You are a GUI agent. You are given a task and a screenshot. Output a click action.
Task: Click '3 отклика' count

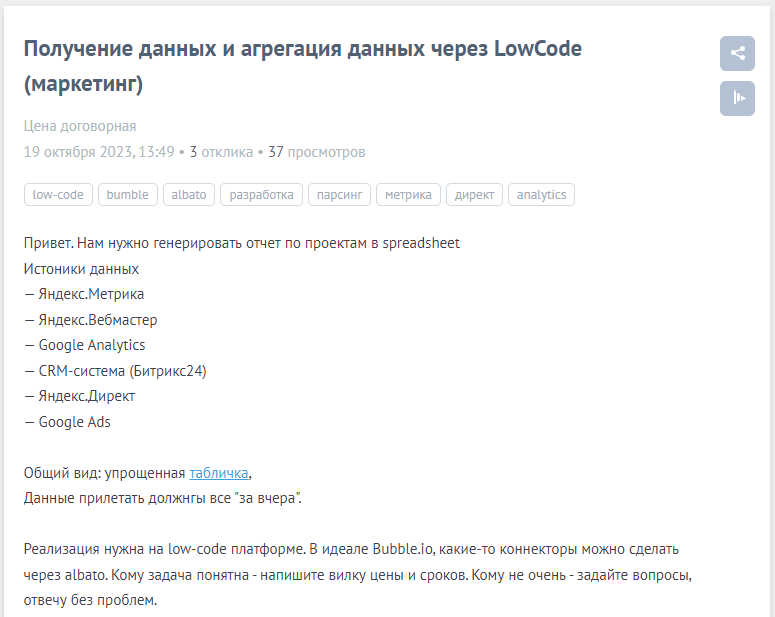coord(221,152)
